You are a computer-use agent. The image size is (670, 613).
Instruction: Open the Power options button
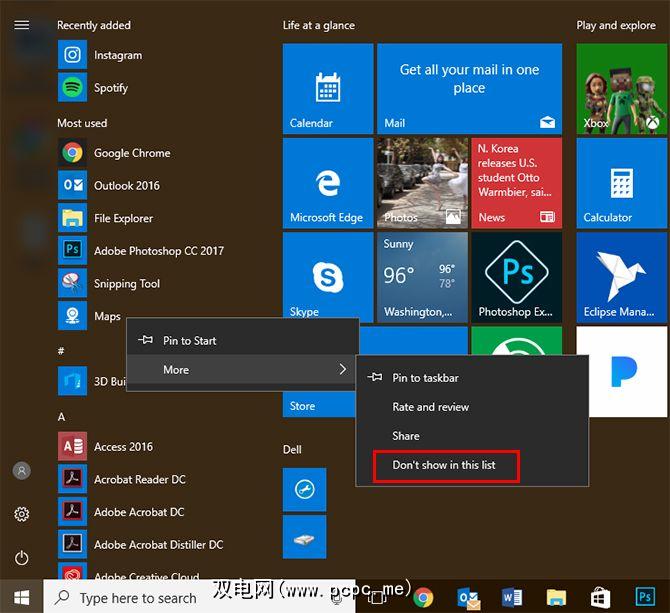[22, 558]
